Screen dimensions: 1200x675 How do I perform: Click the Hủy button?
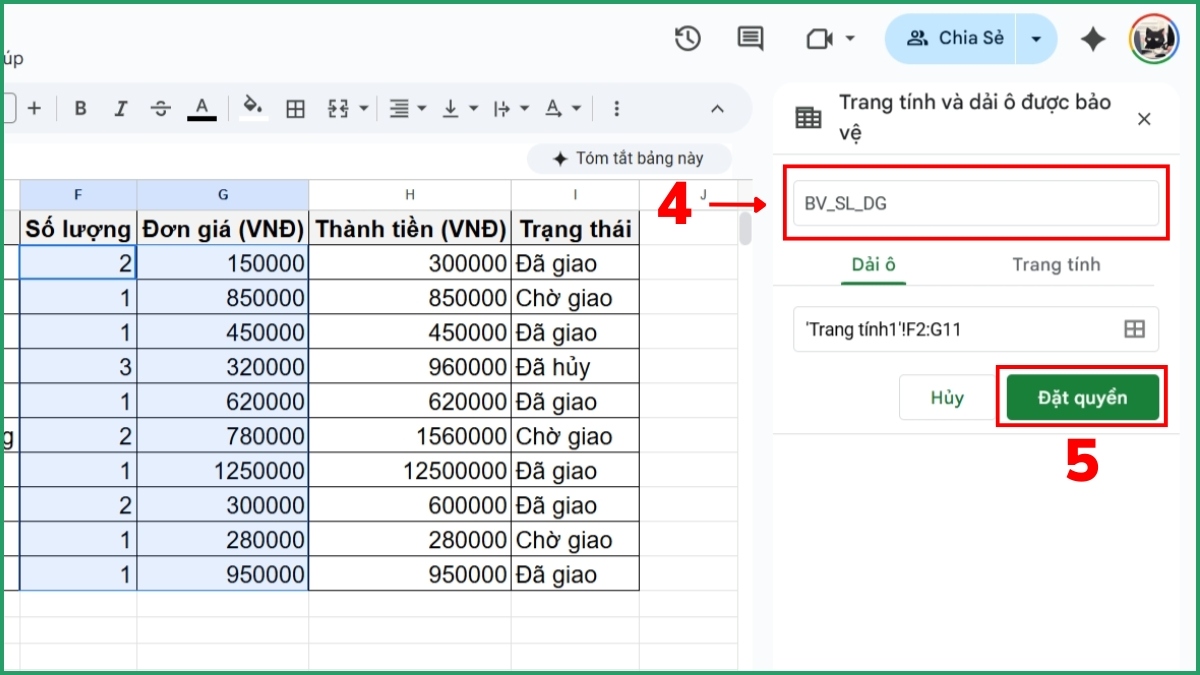[946, 397]
